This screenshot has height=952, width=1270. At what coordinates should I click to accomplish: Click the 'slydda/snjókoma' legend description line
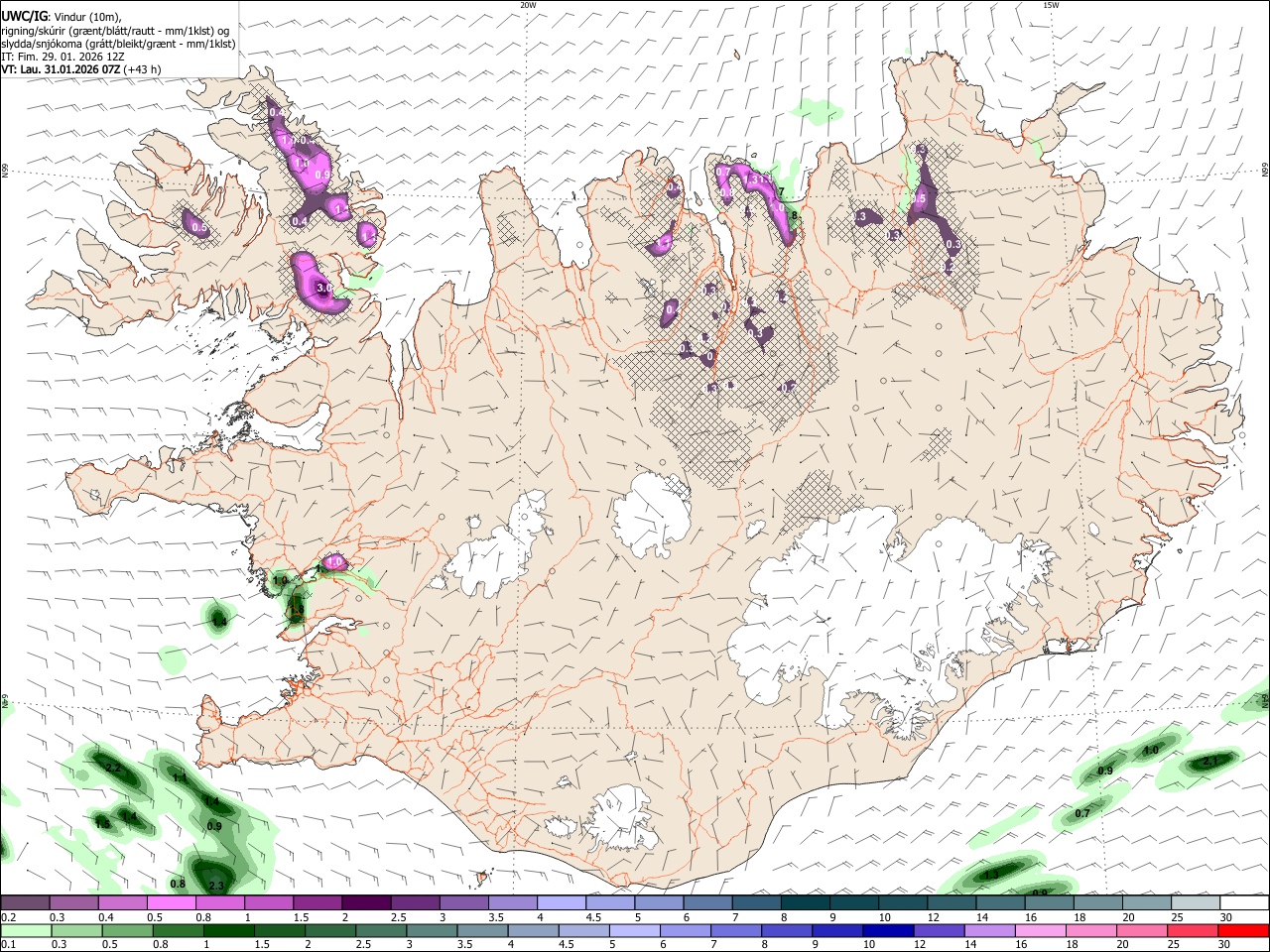click(118, 44)
